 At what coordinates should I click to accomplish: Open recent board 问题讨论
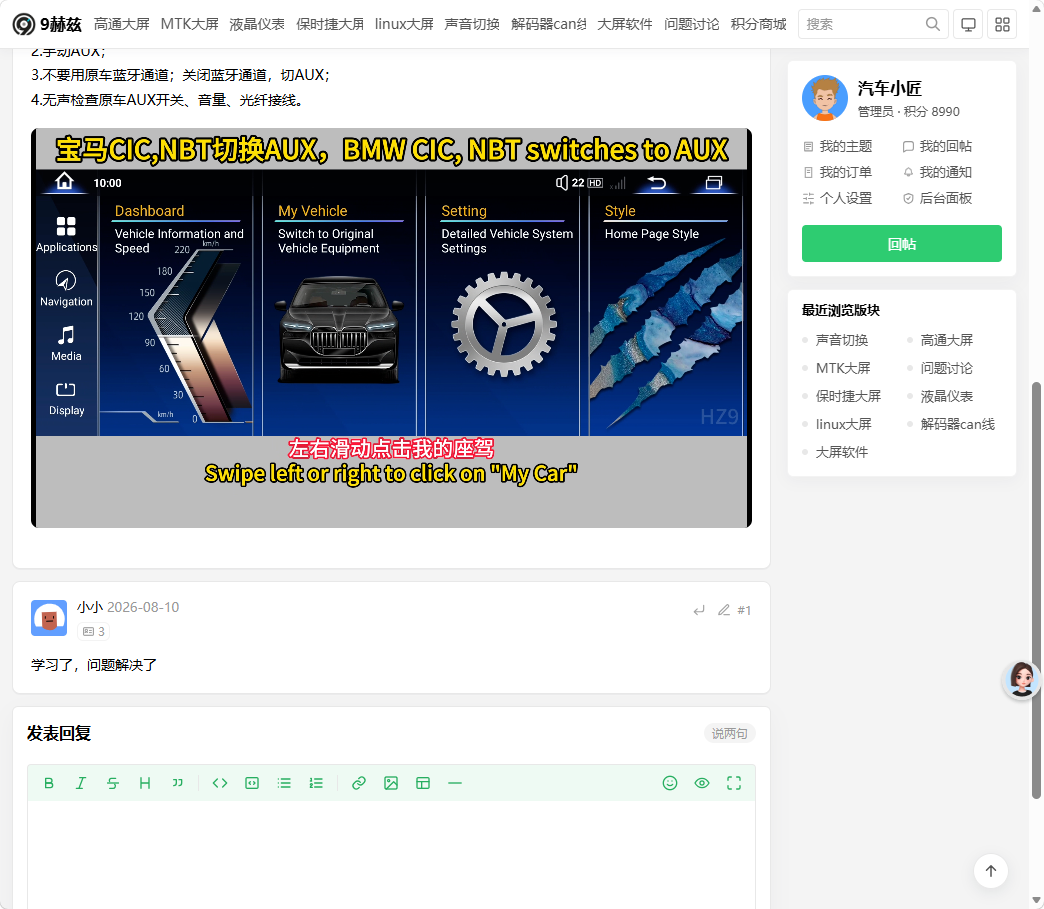pyautogui.click(x=947, y=368)
